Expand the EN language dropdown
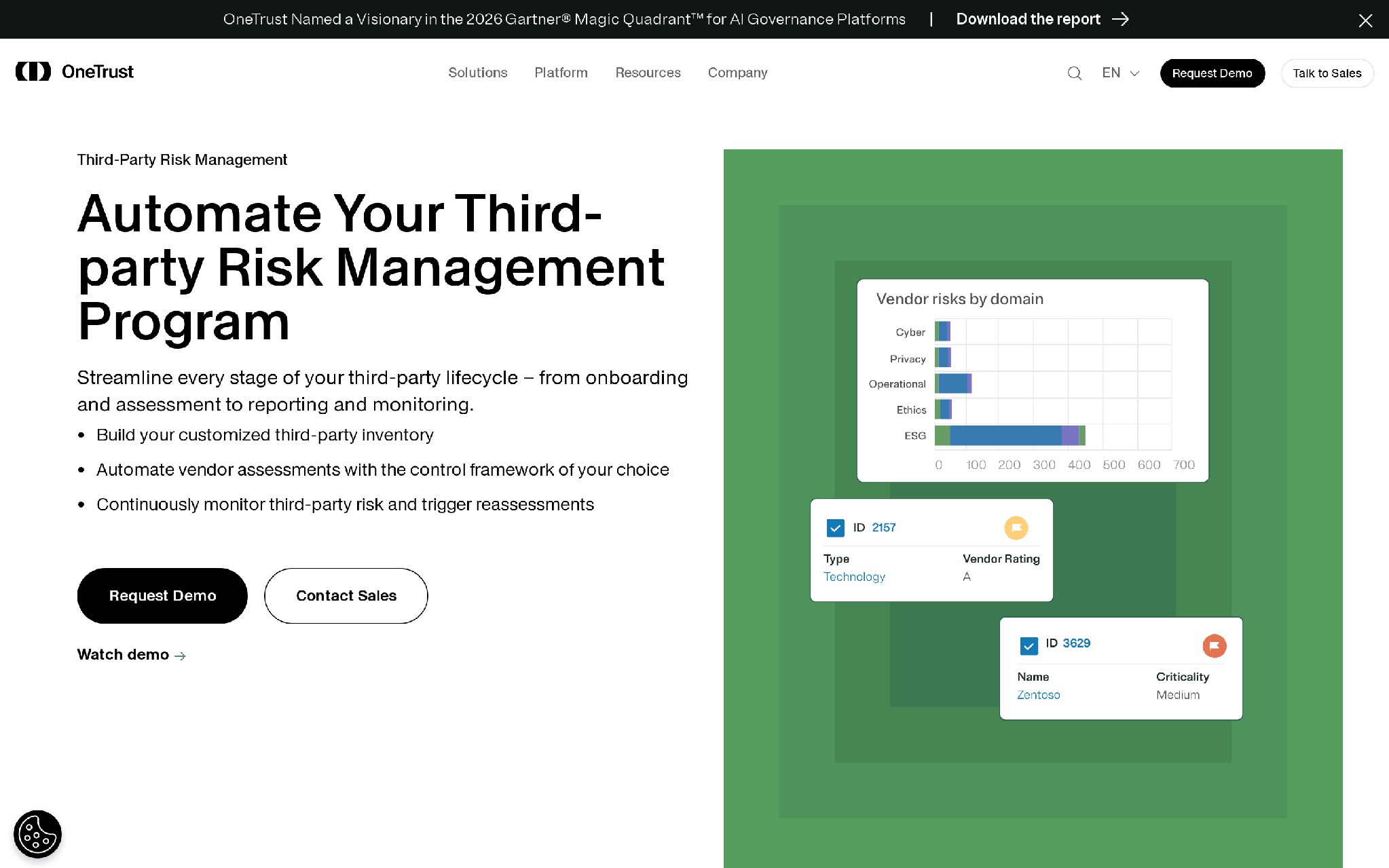This screenshot has width=1389, height=868. tap(1121, 73)
